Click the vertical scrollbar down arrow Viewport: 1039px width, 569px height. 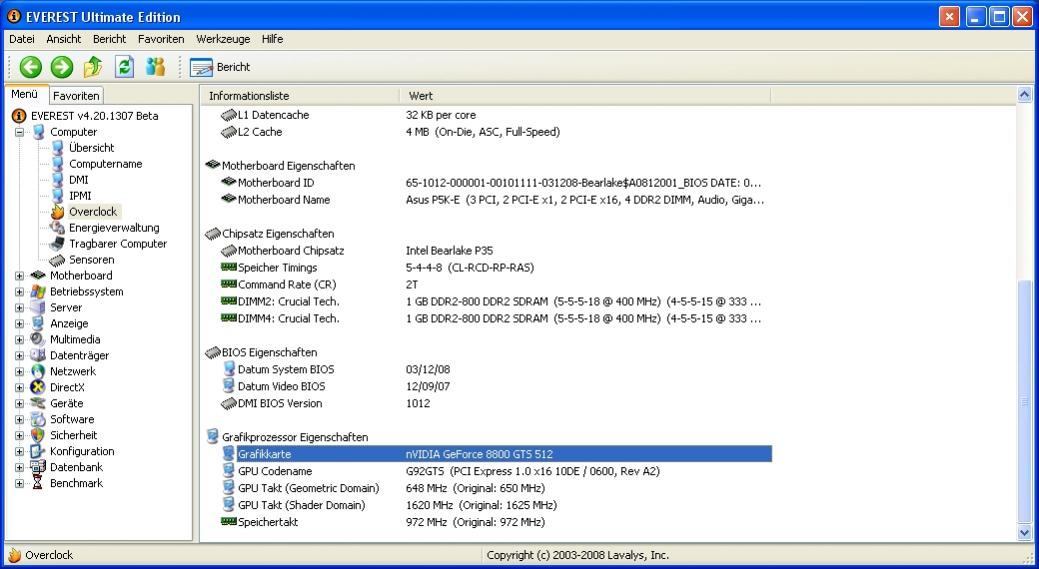point(1024,533)
